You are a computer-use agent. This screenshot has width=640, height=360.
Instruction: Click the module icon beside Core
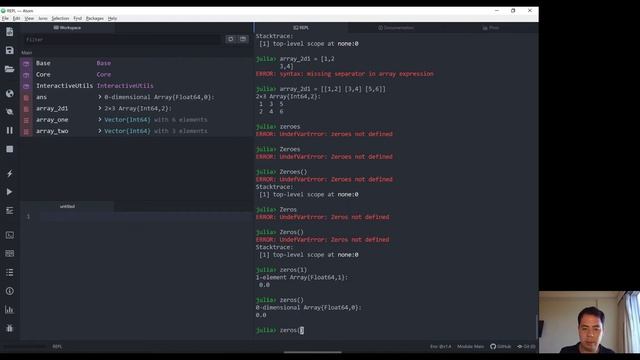click(x=26, y=75)
